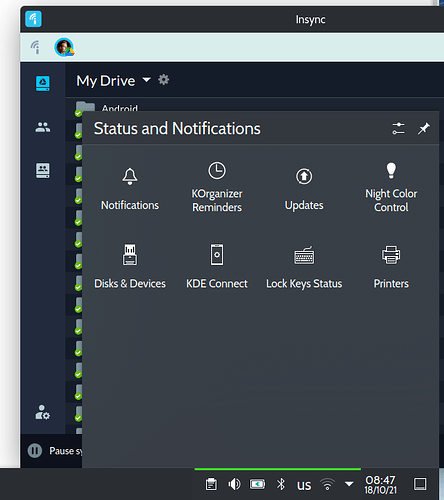This screenshot has height=500, width=444.
Task: Open the clipboard tray icon
Action: pyautogui.click(x=211, y=484)
